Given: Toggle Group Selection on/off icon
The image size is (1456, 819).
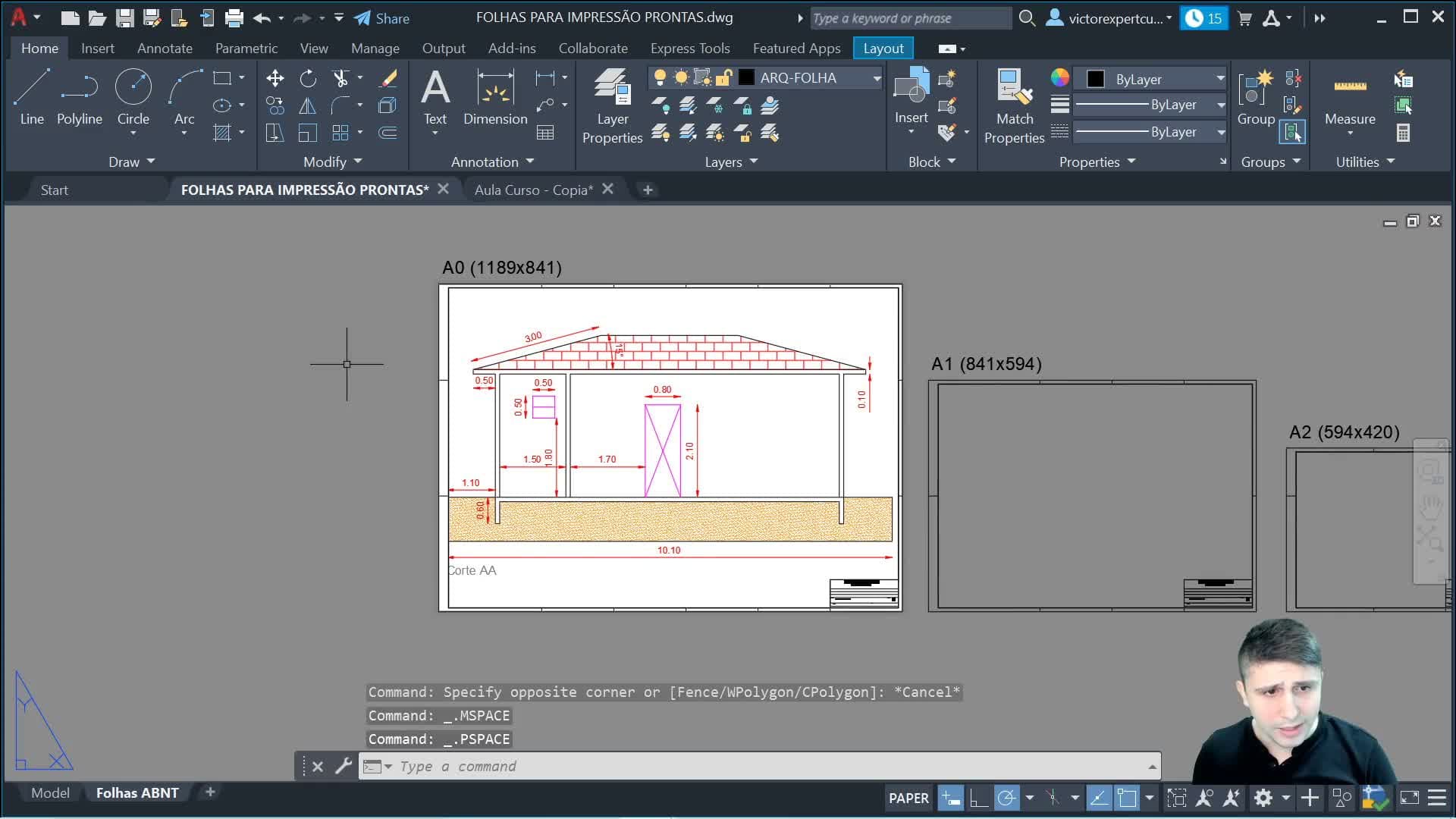Looking at the screenshot, I should [1292, 133].
